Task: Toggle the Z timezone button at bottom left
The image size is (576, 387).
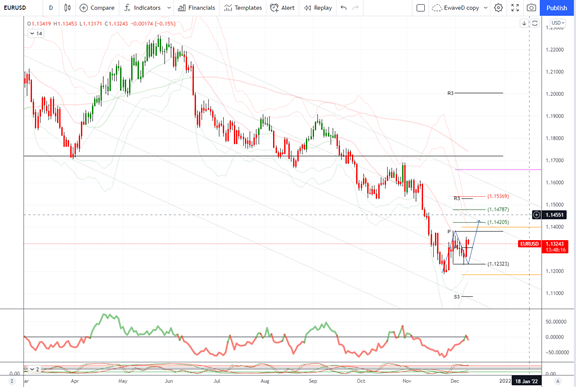Action: [12, 381]
